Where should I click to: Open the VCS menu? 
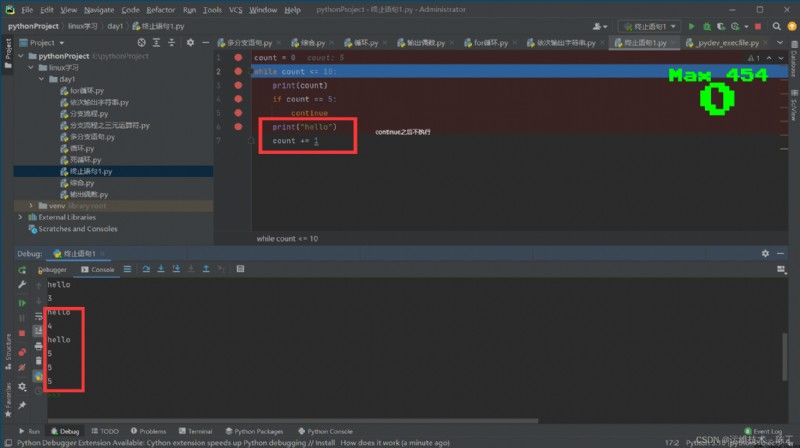click(235, 10)
